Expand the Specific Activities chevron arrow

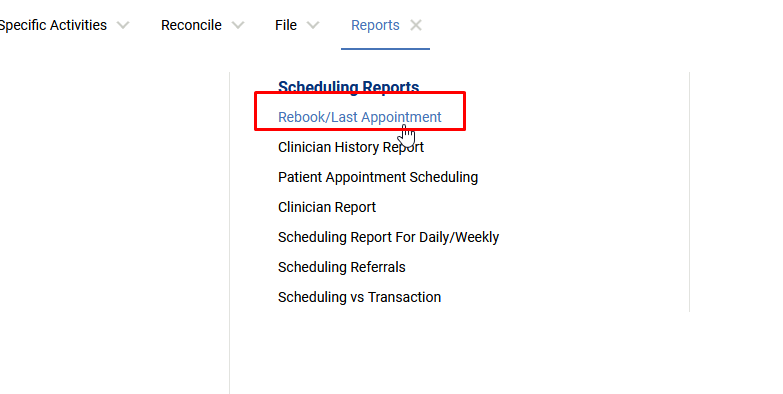[x=123, y=25]
